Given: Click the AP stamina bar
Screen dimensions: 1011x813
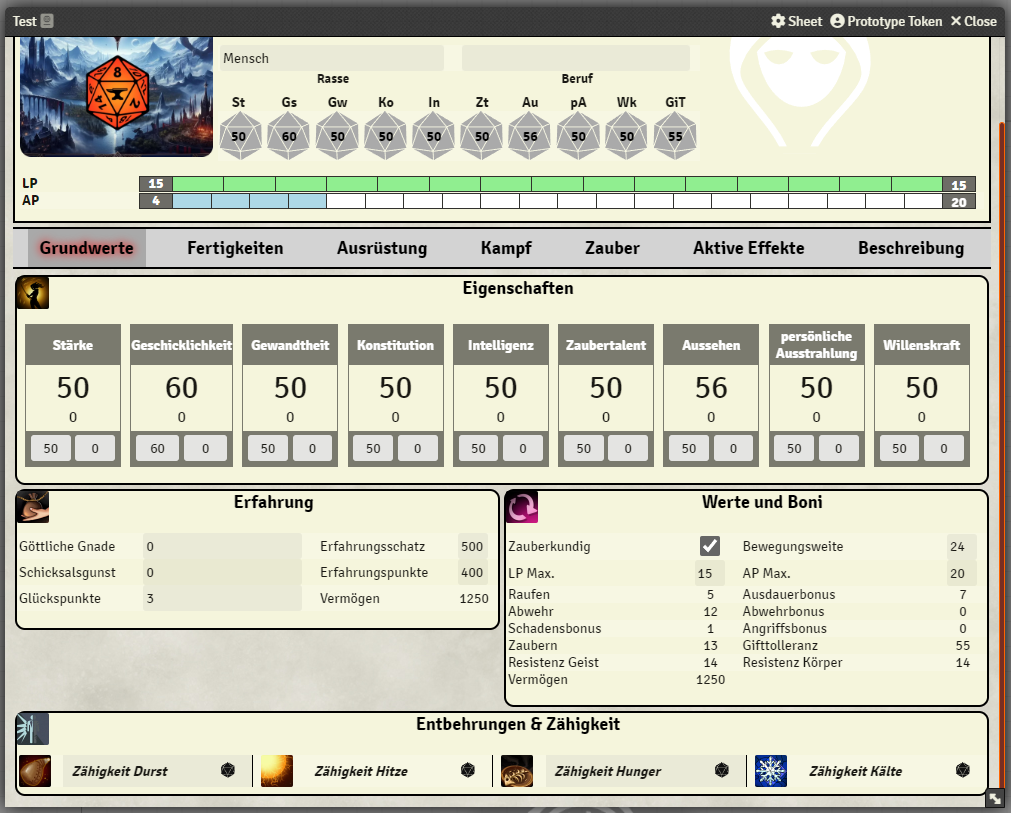Looking at the screenshot, I should tap(558, 201).
